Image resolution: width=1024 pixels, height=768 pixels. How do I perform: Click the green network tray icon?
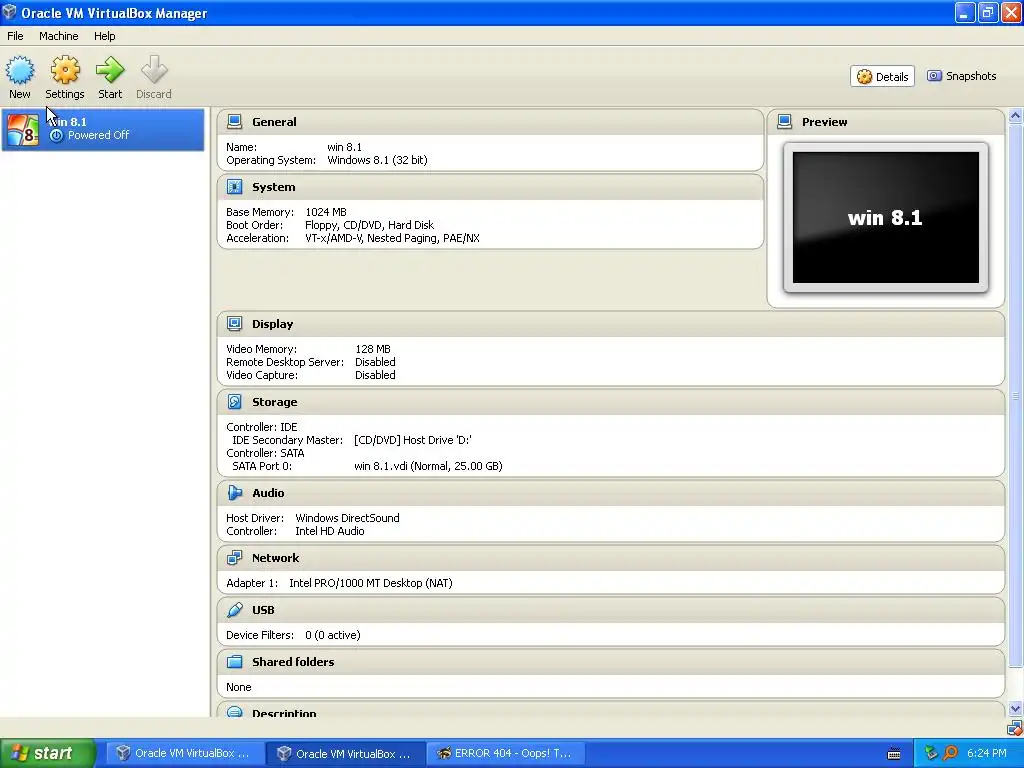click(x=931, y=754)
